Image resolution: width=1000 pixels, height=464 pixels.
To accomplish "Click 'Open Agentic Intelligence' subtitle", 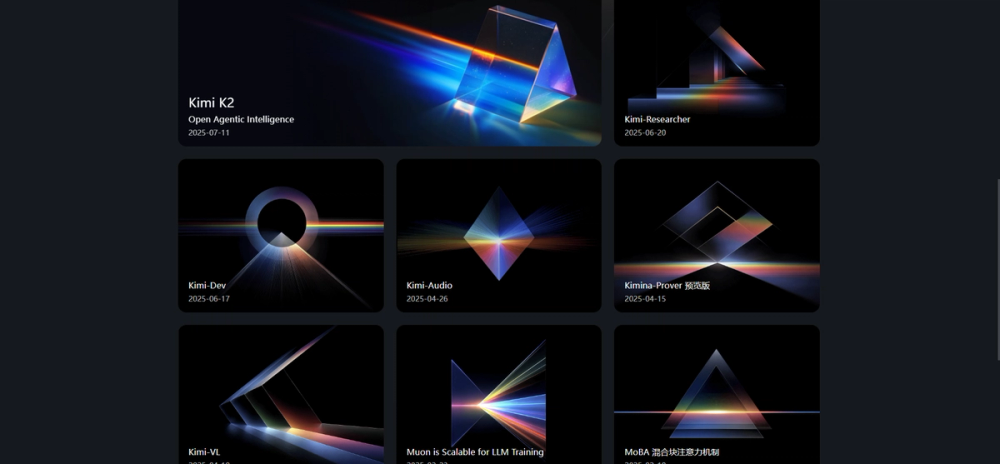I will click(241, 119).
